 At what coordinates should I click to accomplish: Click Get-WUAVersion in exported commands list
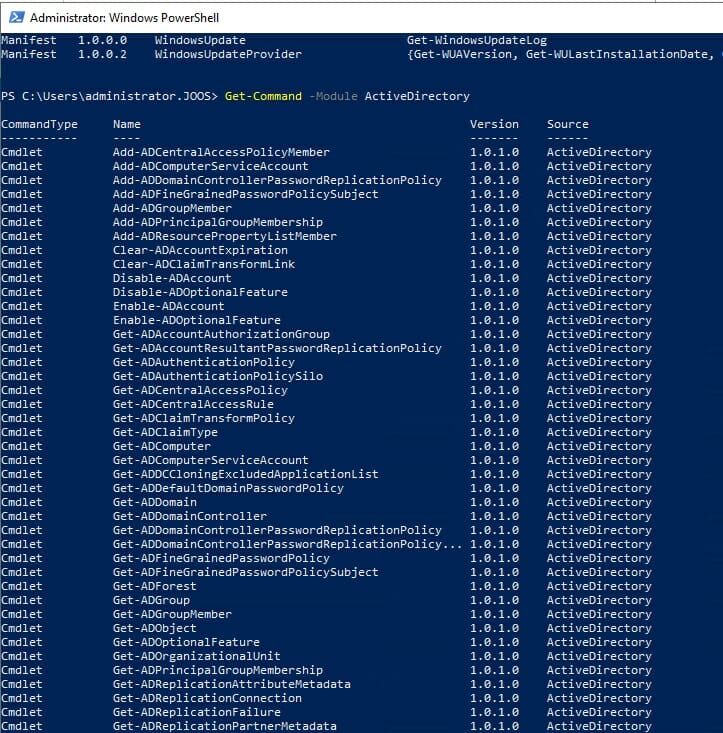[x=465, y=54]
